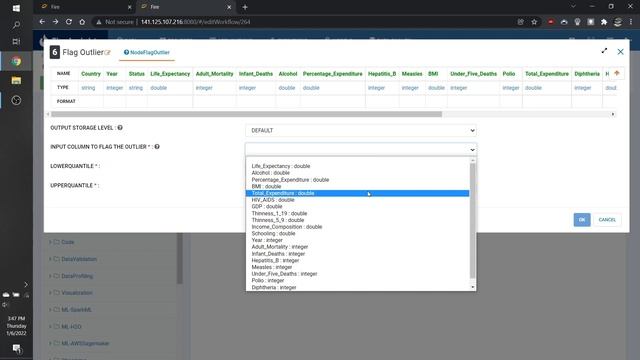Click the Life_Expectancy column header
The image size is (640, 360).
[170, 74]
